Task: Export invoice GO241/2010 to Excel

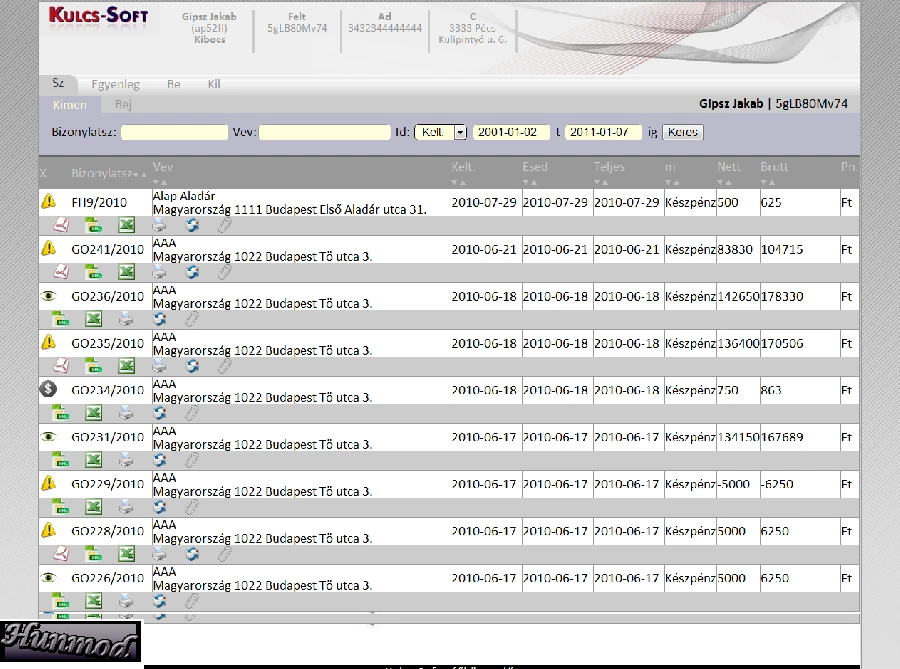Action: 126,272
